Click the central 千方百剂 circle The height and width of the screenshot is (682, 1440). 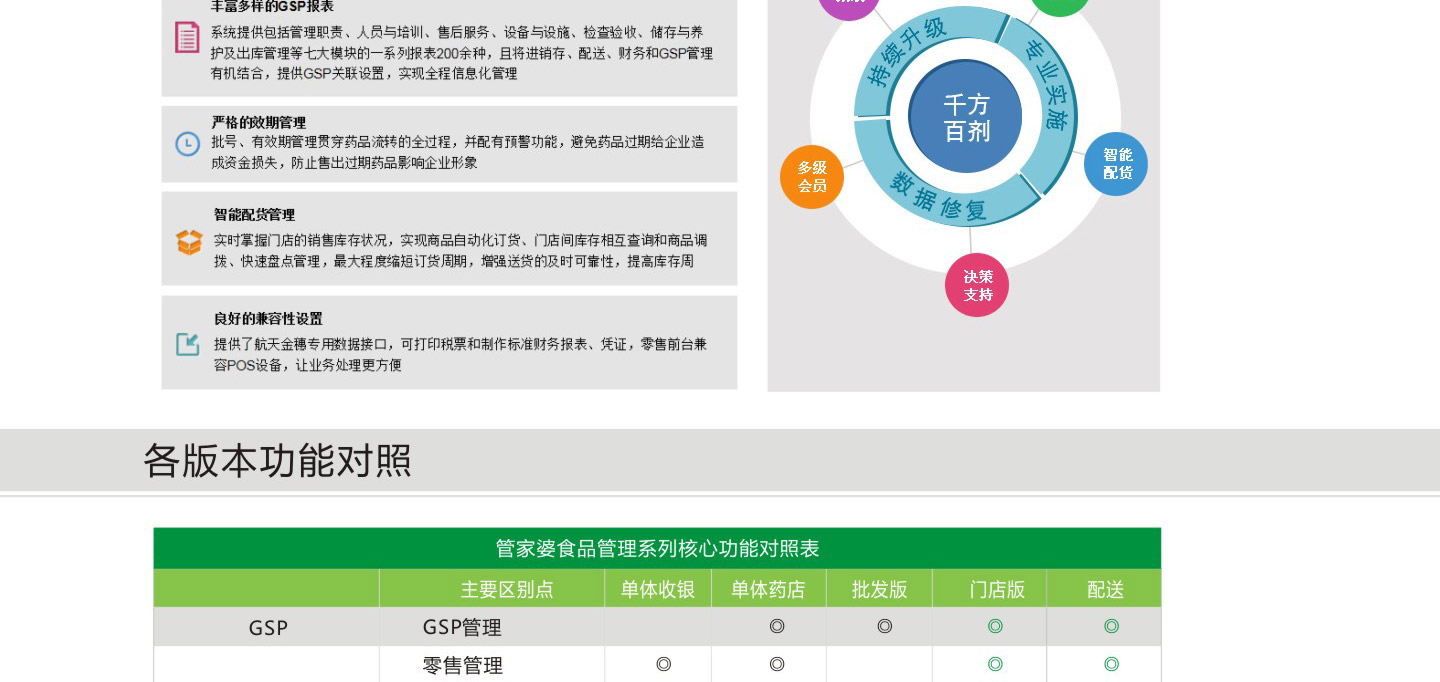click(x=965, y=117)
